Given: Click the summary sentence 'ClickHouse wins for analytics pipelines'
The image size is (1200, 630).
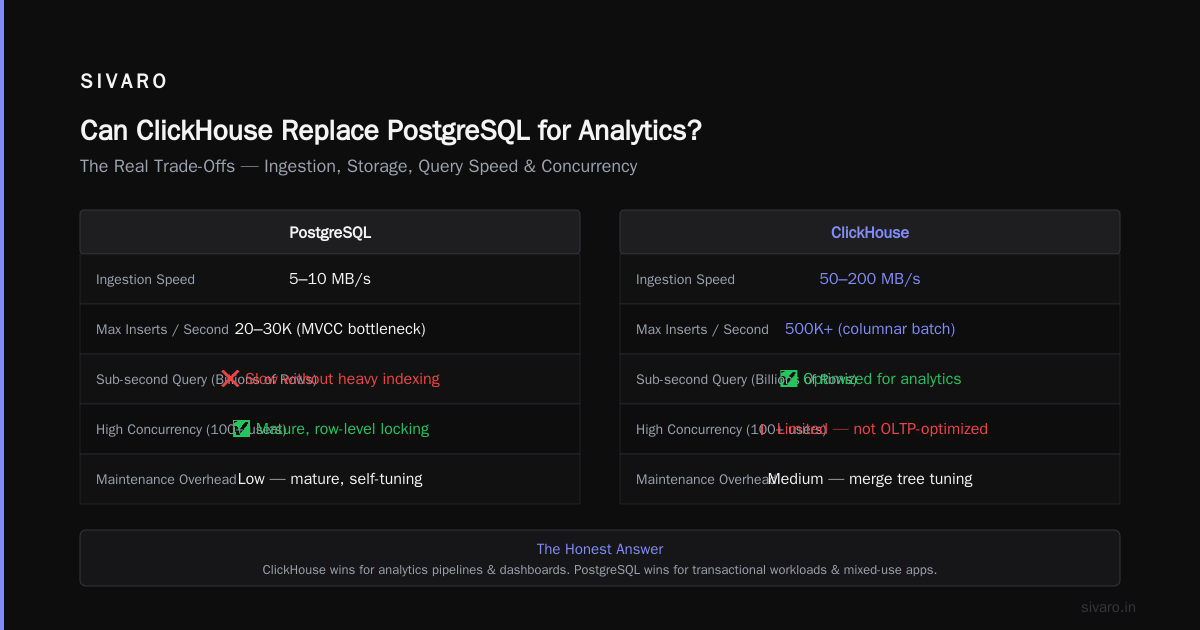Looking at the screenshot, I should tap(600, 570).
